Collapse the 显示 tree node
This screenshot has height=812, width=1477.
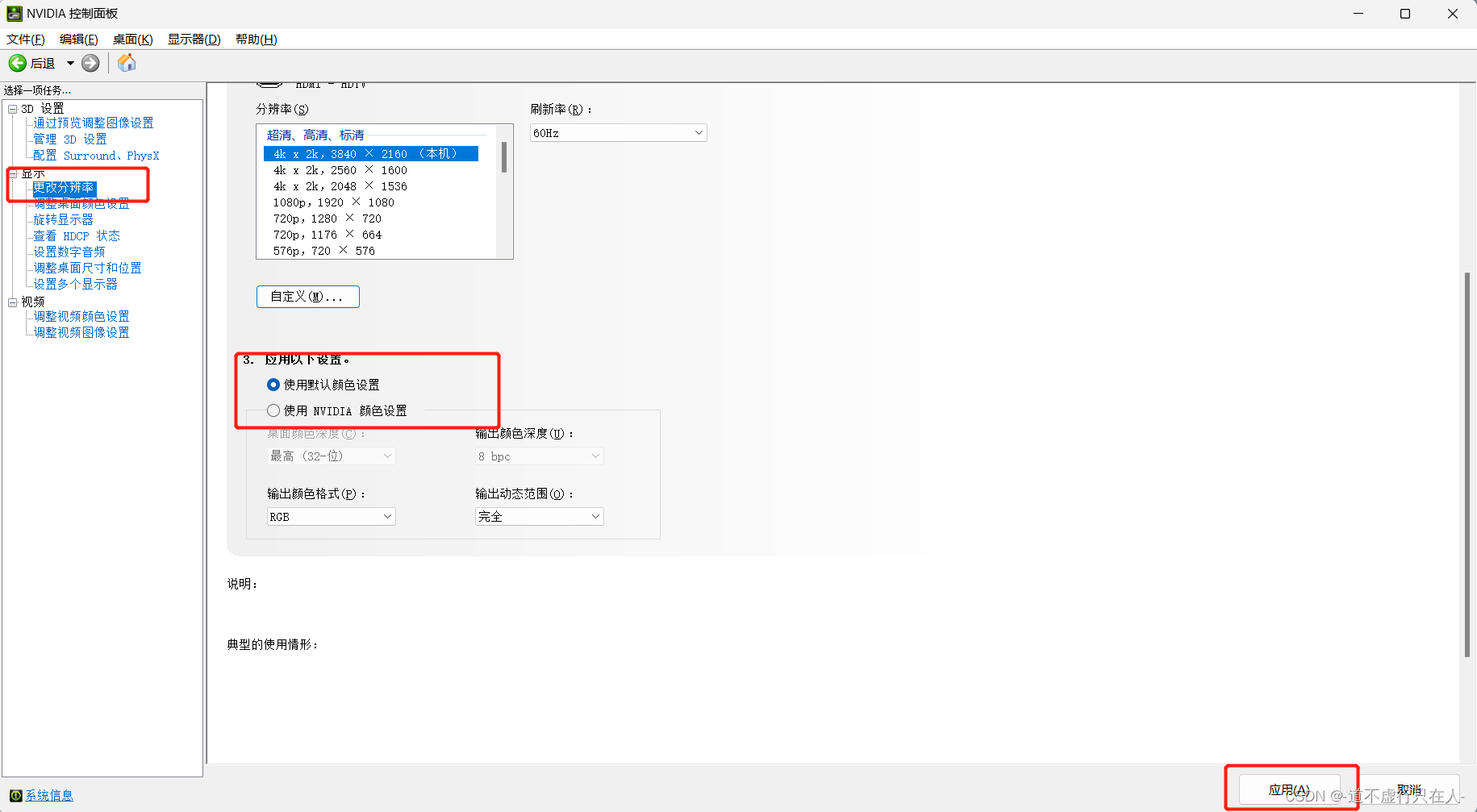(x=13, y=174)
